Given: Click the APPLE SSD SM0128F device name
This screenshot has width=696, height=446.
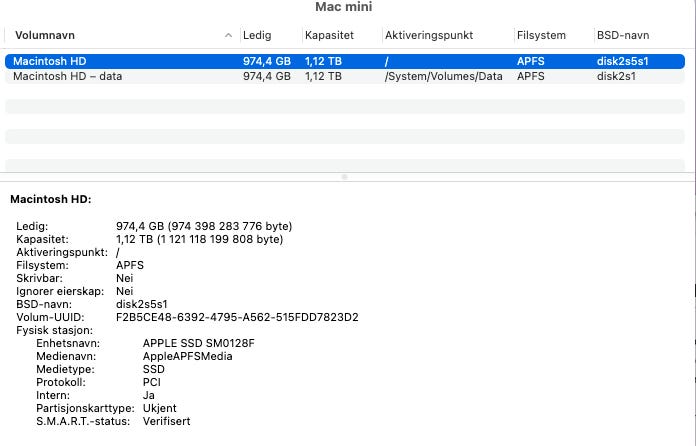Looking at the screenshot, I should 198,343.
